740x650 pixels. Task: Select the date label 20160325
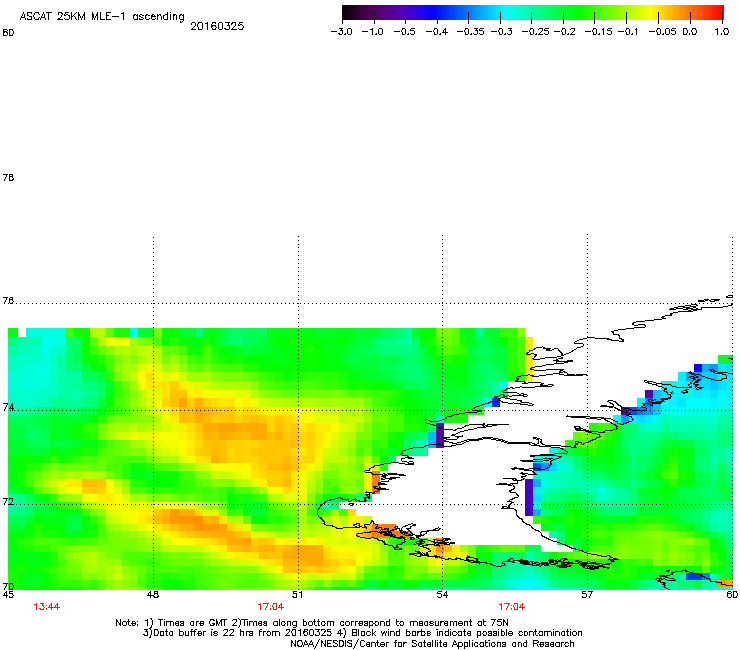point(217,26)
